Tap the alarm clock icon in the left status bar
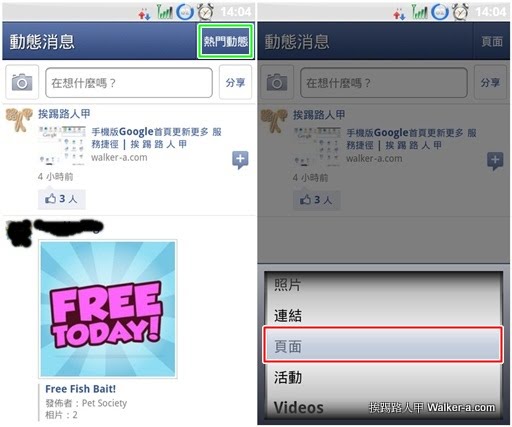 (x=206, y=12)
